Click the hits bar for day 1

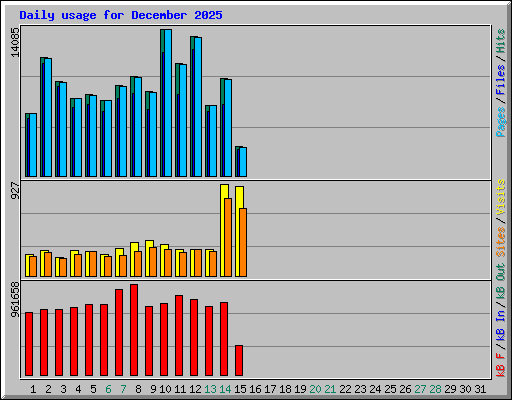click(31, 145)
